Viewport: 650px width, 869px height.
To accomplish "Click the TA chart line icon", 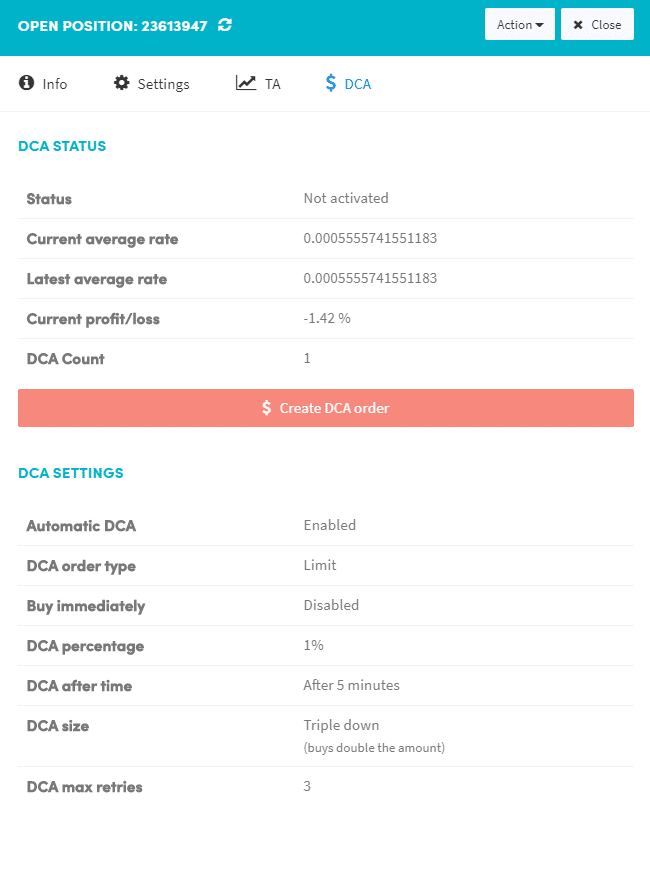I will (245, 83).
